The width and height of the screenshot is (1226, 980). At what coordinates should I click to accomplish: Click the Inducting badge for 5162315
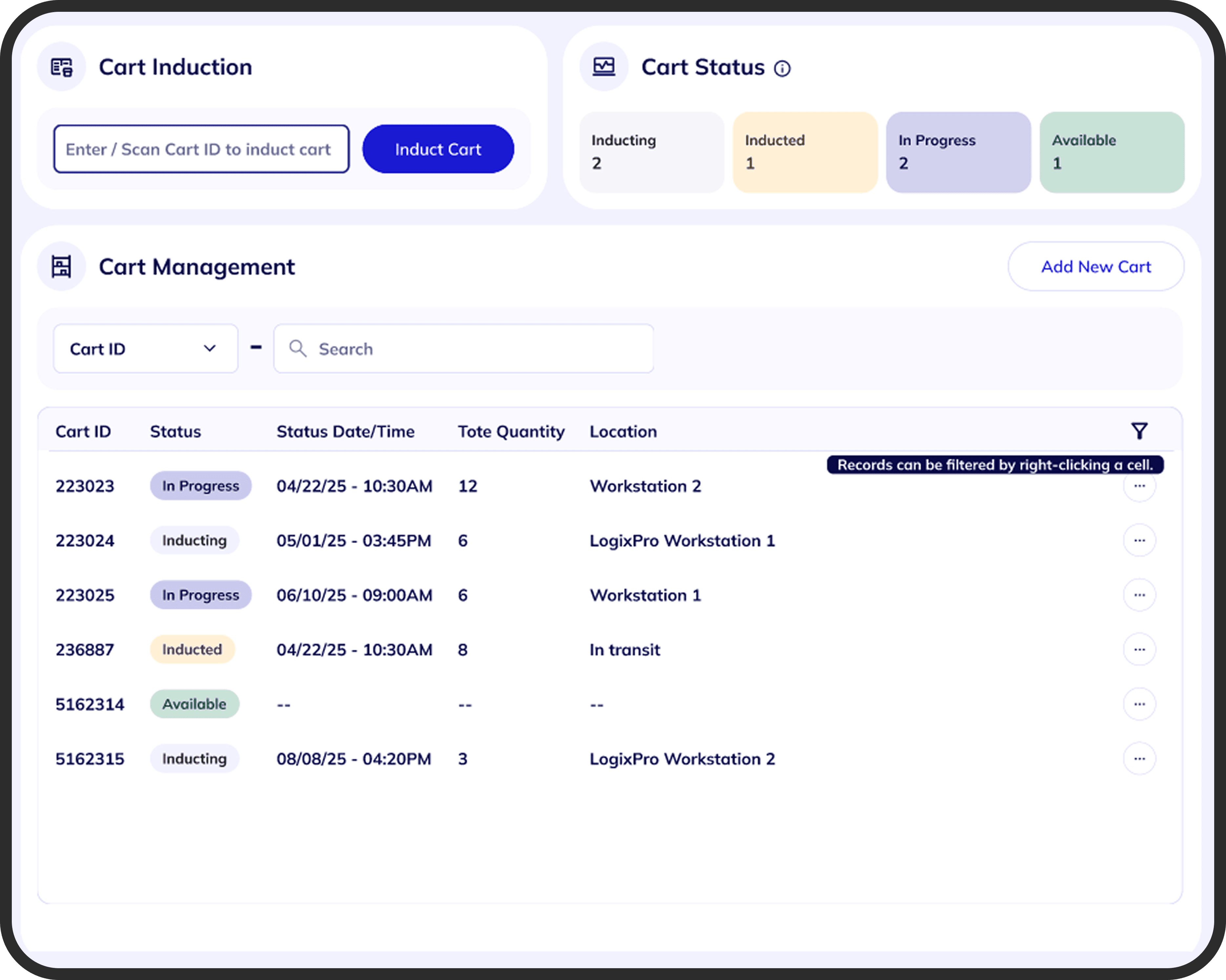click(194, 759)
